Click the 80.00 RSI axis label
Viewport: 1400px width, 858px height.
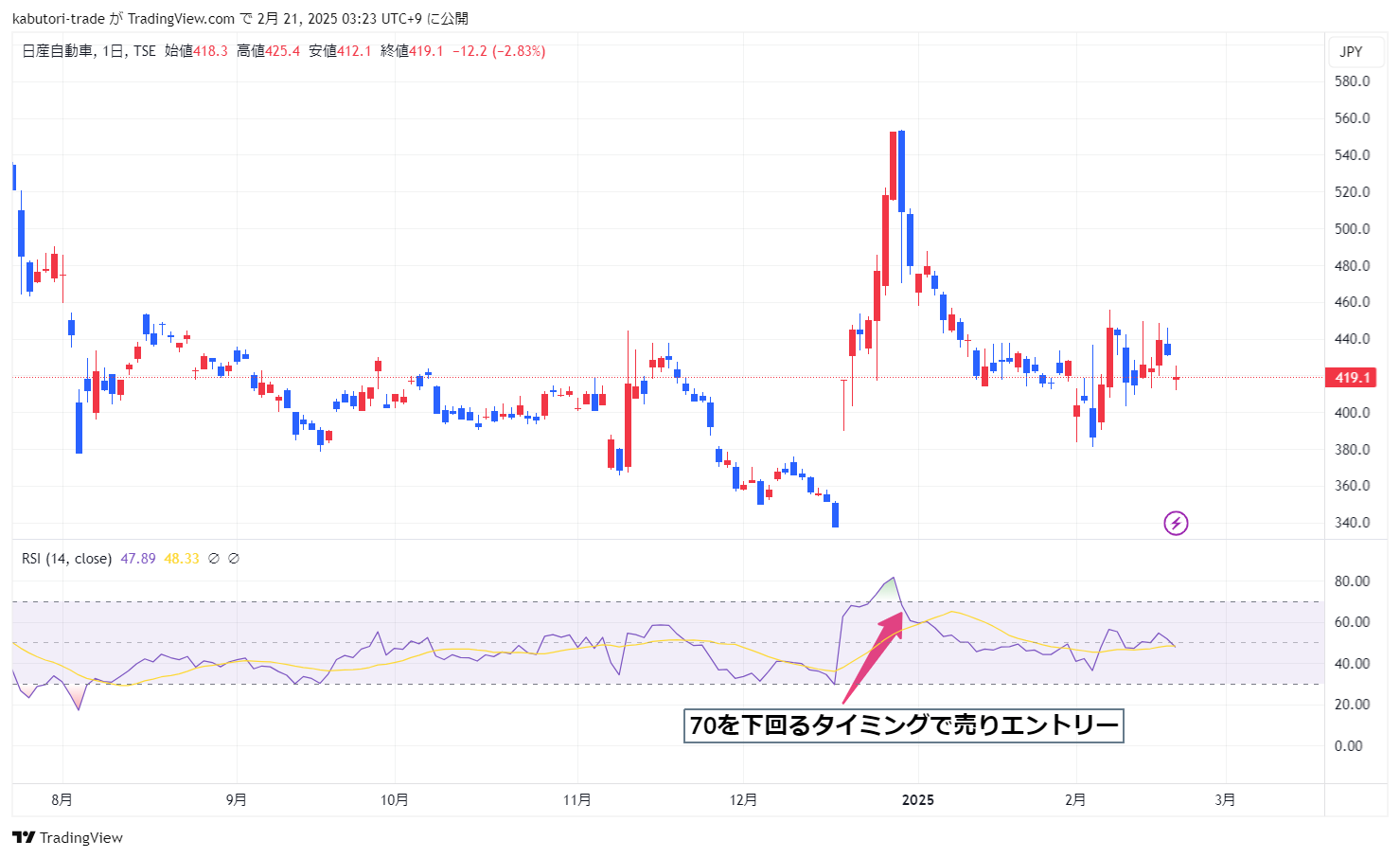click(x=1352, y=581)
